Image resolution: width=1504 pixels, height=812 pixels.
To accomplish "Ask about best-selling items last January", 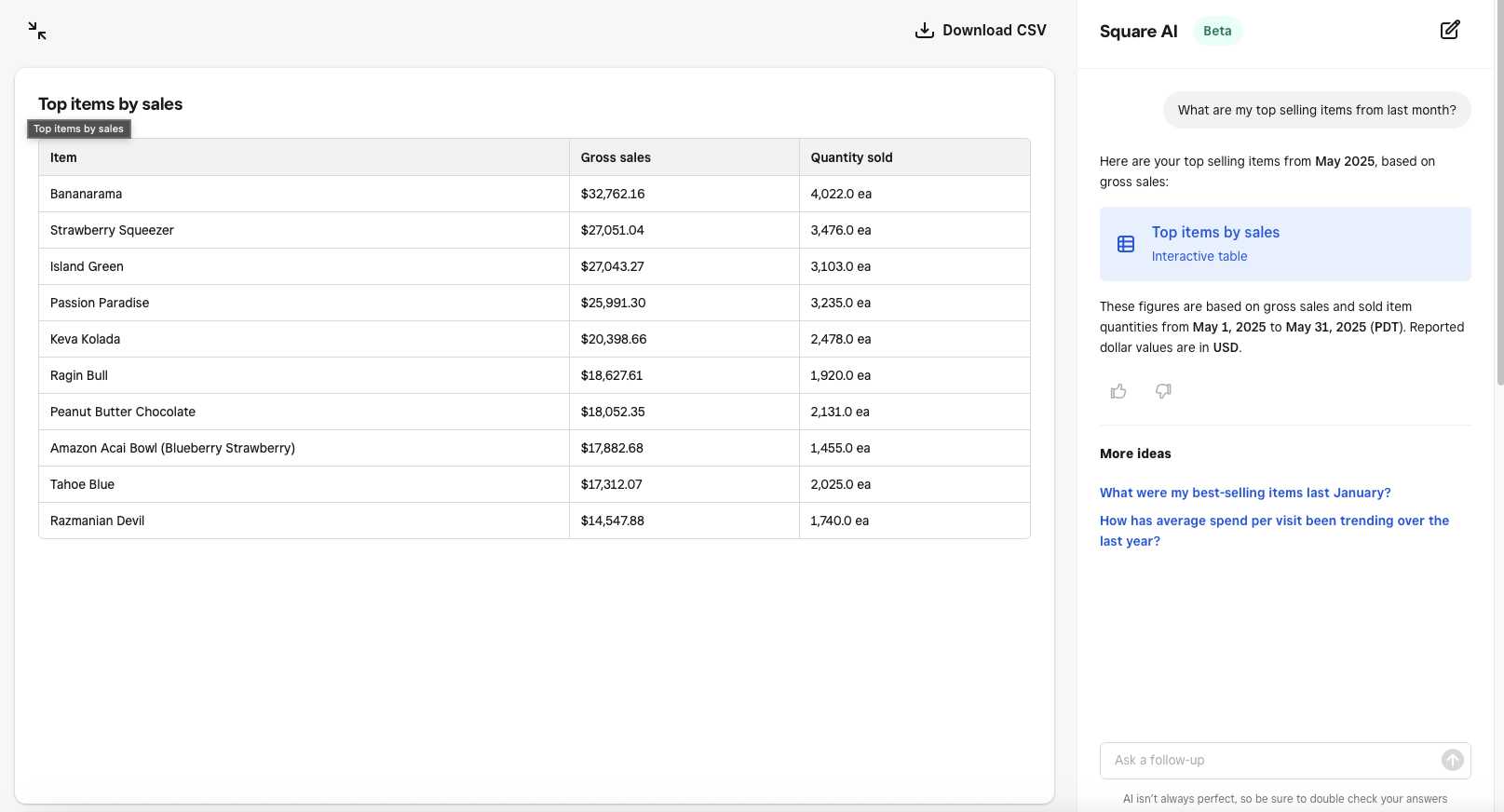I will click(1244, 493).
